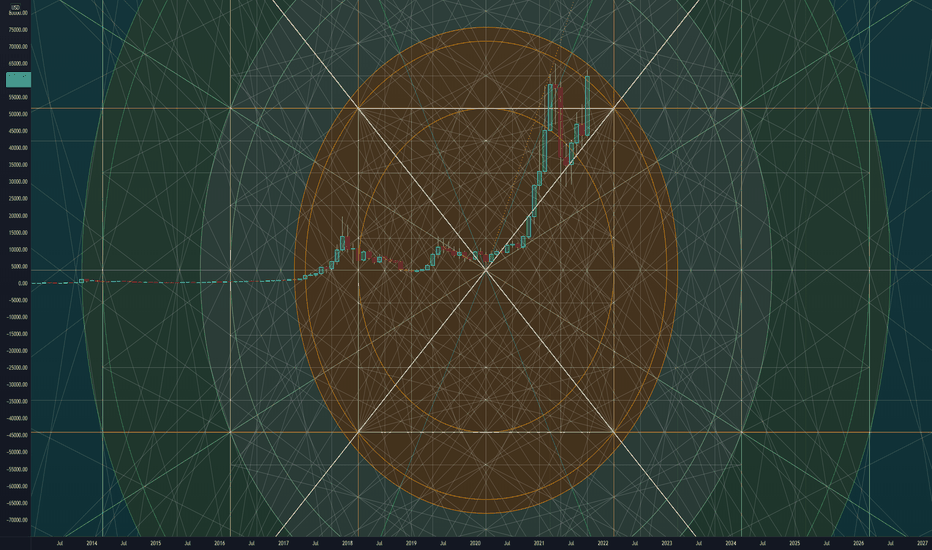Click the 65000.00 price axis label
The image size is (932, 550).
(x=18, y=64)
